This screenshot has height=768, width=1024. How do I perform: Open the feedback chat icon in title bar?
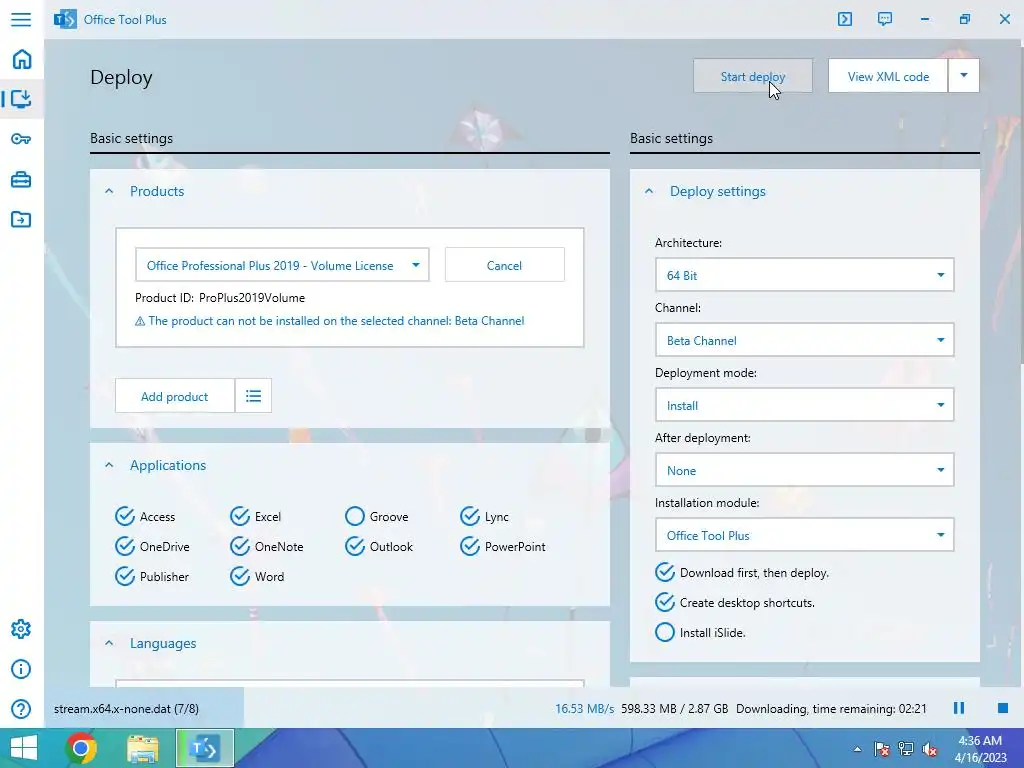[x=885, y=19]
